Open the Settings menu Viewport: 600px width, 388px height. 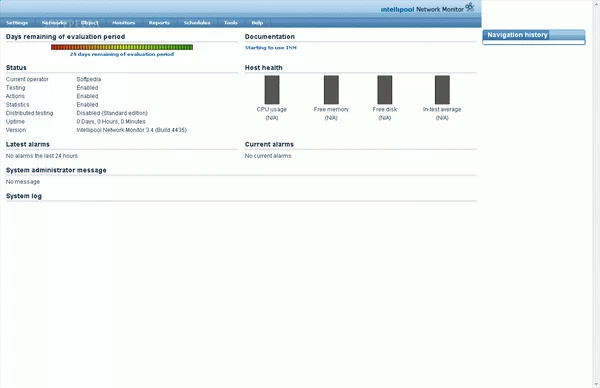pyautogui.click(x=17, y=23)
